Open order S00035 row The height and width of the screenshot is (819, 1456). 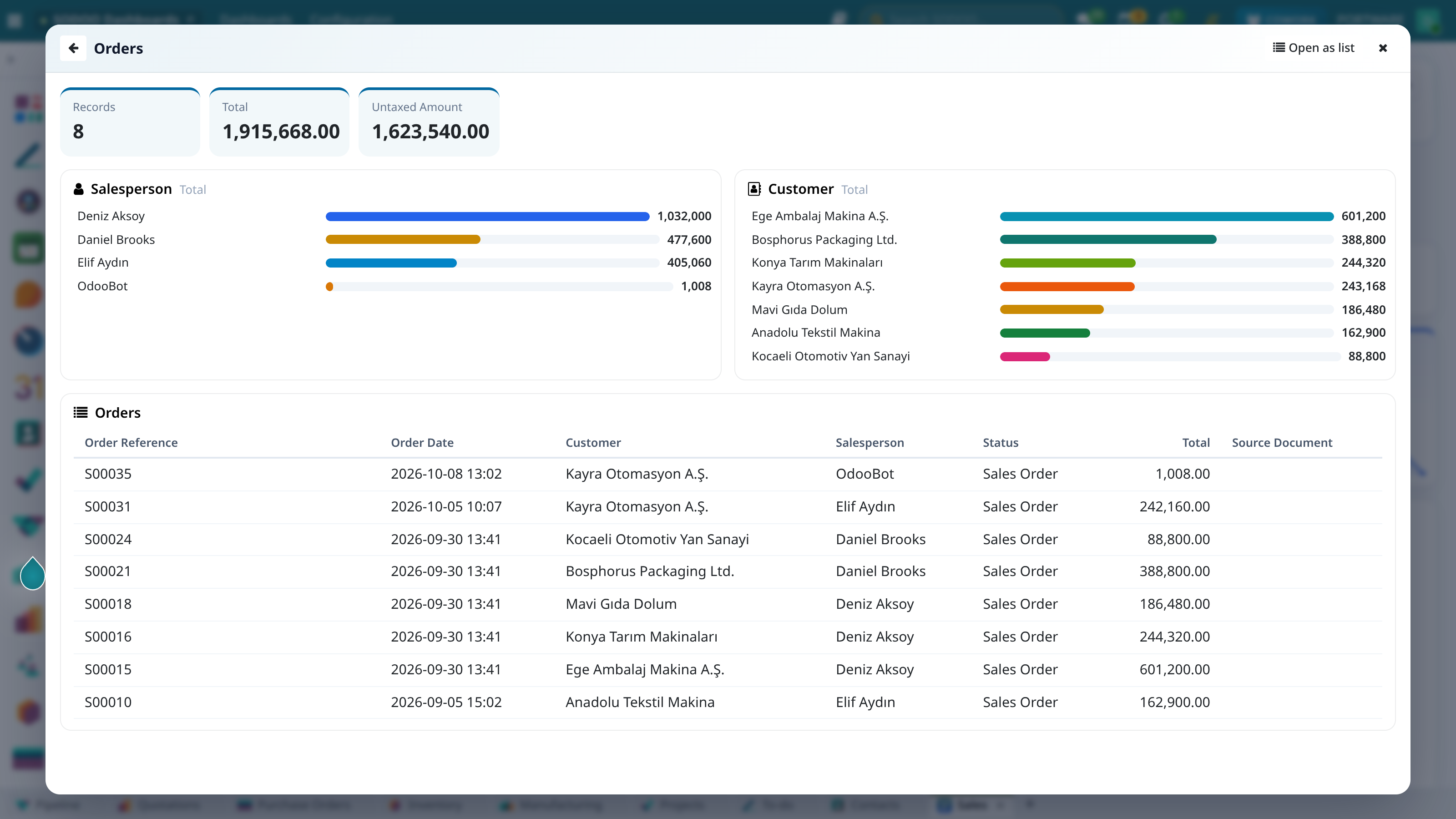tap(728, 474)
